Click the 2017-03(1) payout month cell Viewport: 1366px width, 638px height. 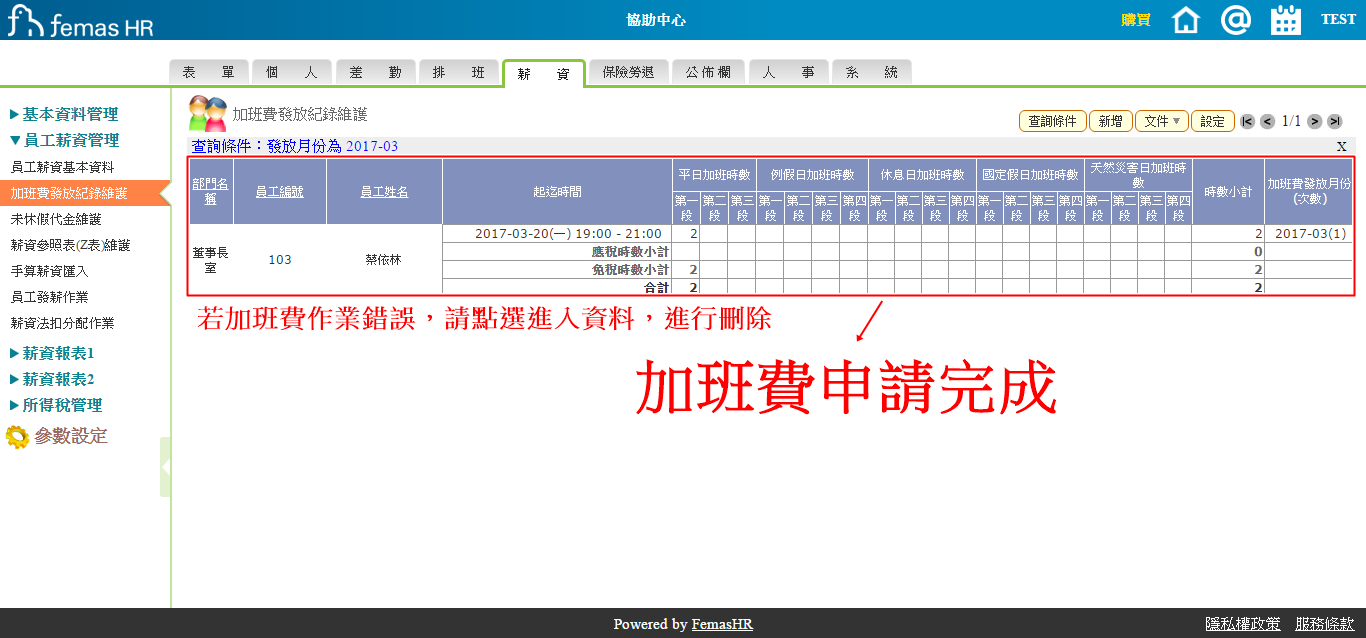point(1310,233)
